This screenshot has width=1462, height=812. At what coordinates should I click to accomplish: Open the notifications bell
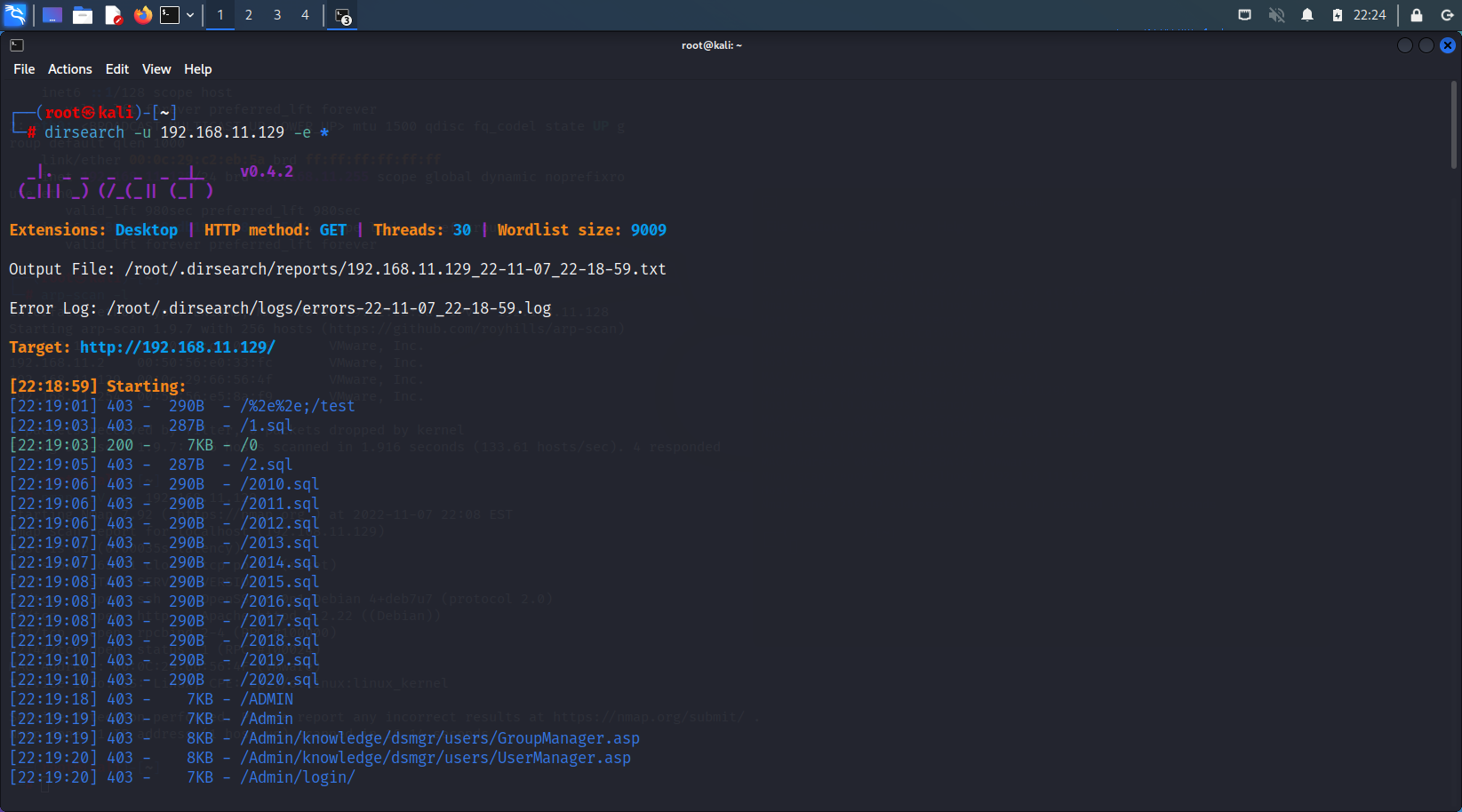tap(1307, 15)
